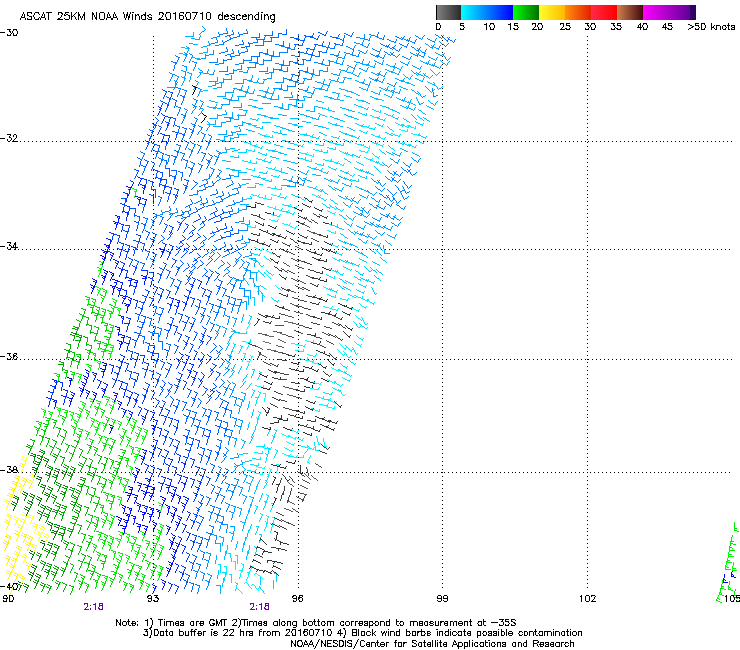Screen dimensions: 740x650
Task: Click the '93' longitude axis label
Action: 153,599
